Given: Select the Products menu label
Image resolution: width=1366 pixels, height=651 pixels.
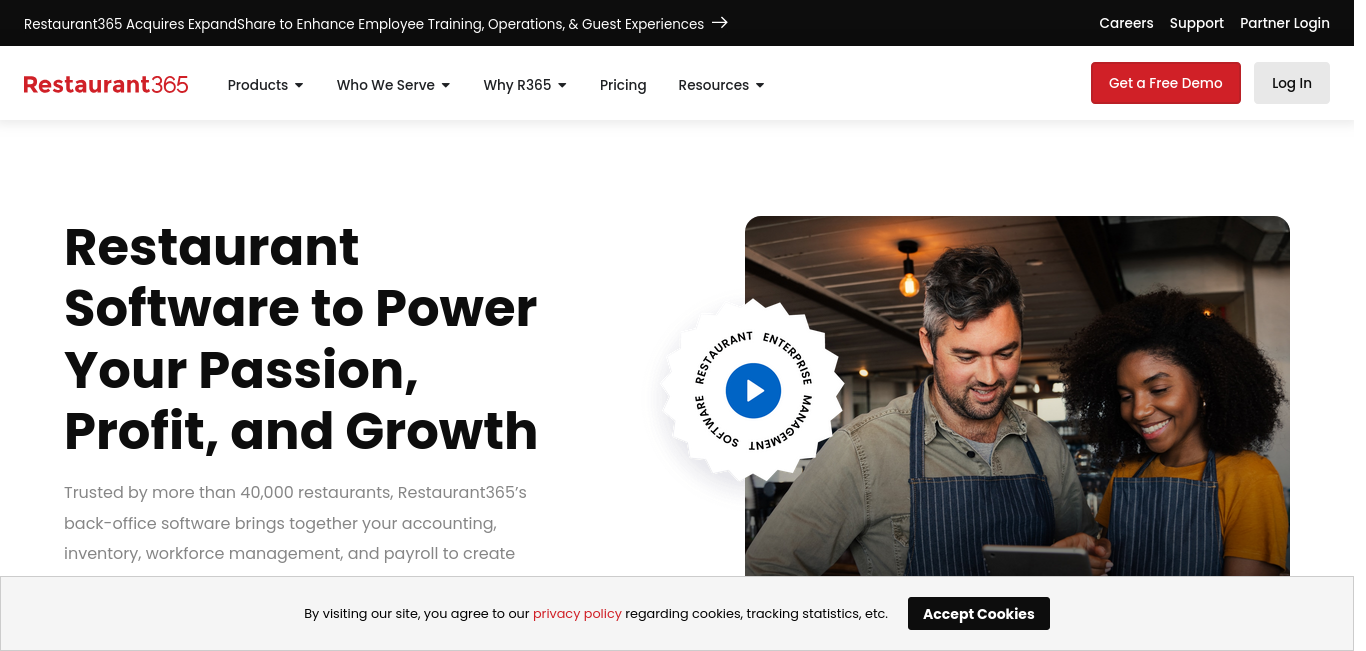Looking at the screenshot, I should (258, 85).
